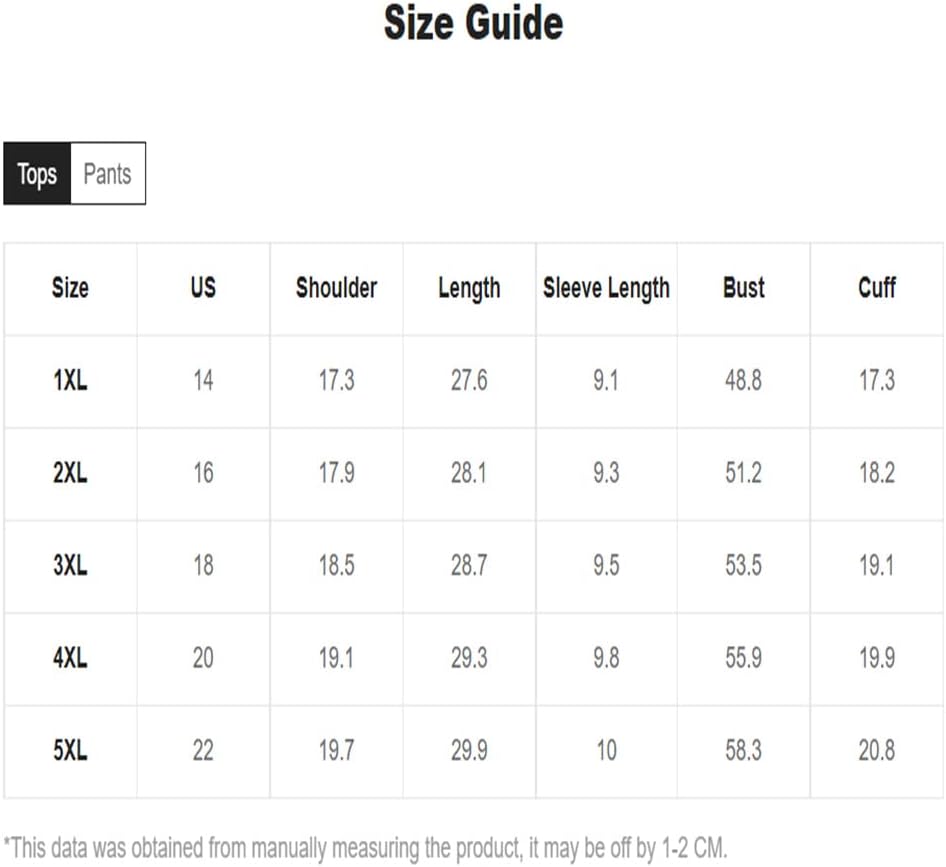Click the Bust column header

click(744, 288)
